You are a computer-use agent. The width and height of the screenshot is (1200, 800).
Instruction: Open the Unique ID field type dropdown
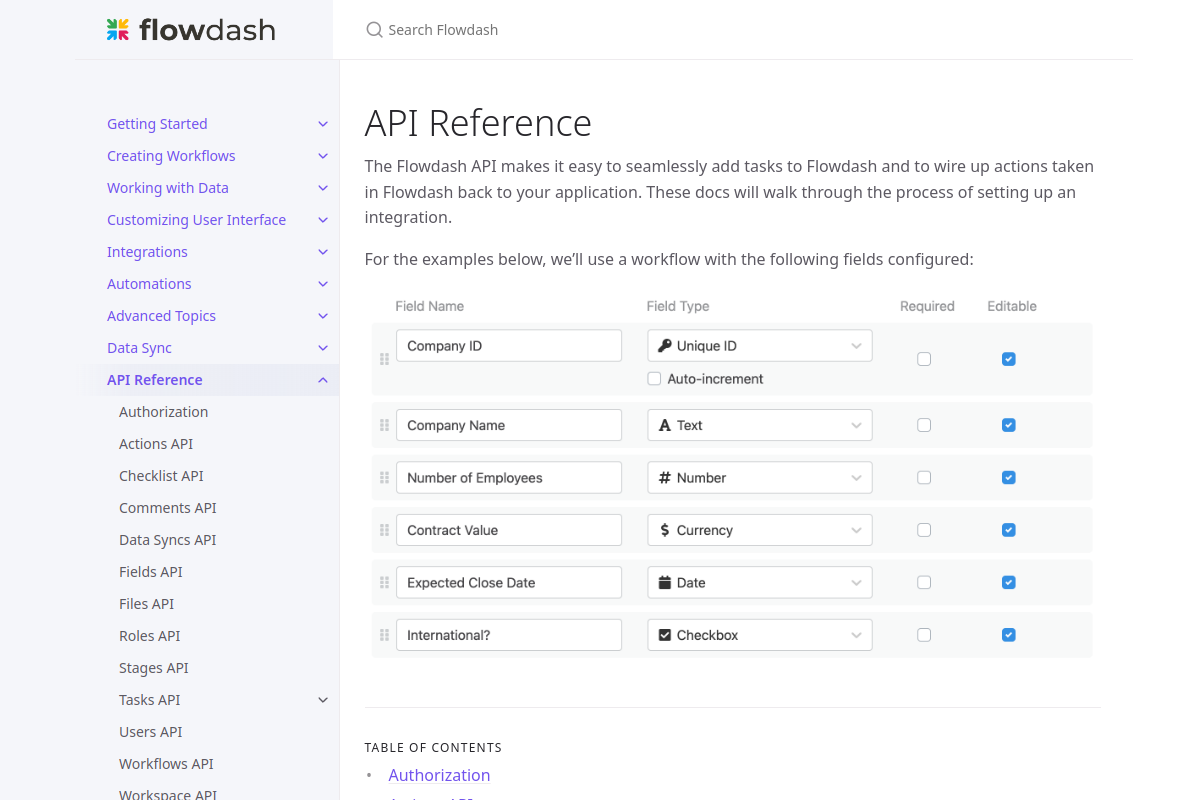click(x=760, y=346)
